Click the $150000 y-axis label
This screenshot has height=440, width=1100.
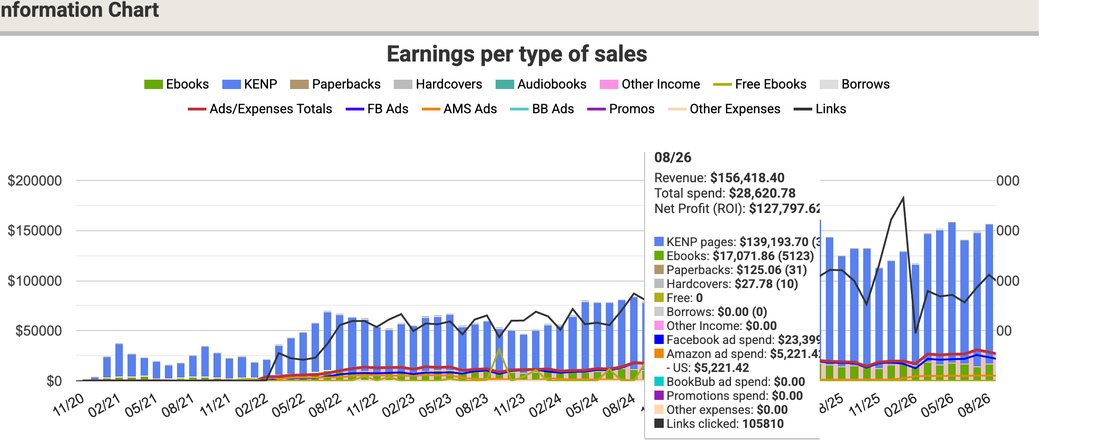click(34, 231)
